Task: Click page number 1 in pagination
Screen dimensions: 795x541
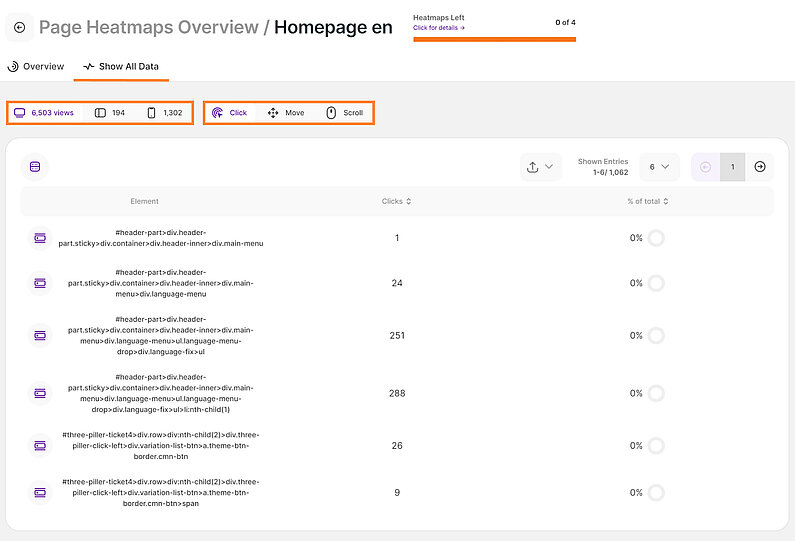Action: [x=733, y=167]
